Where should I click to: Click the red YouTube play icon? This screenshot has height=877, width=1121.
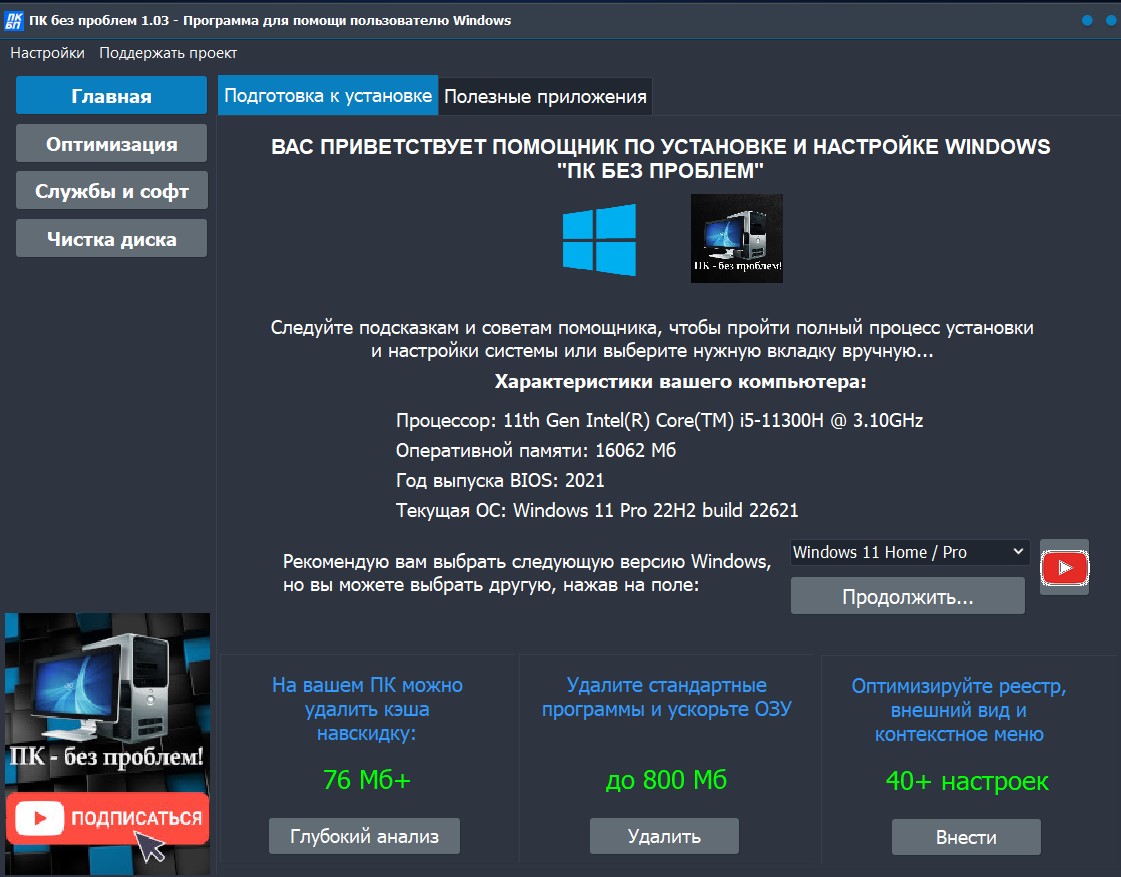pyautogui.click(x=1064, y=568)
